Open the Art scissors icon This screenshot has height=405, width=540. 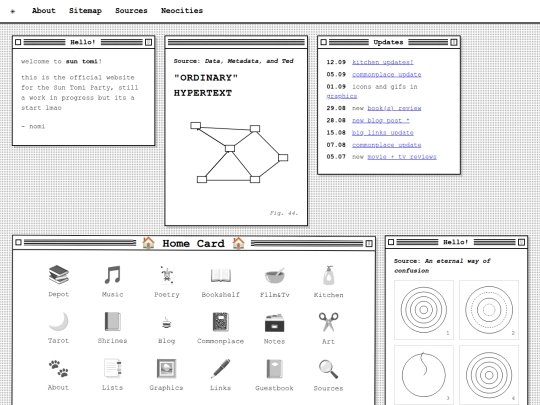(328, 322)
